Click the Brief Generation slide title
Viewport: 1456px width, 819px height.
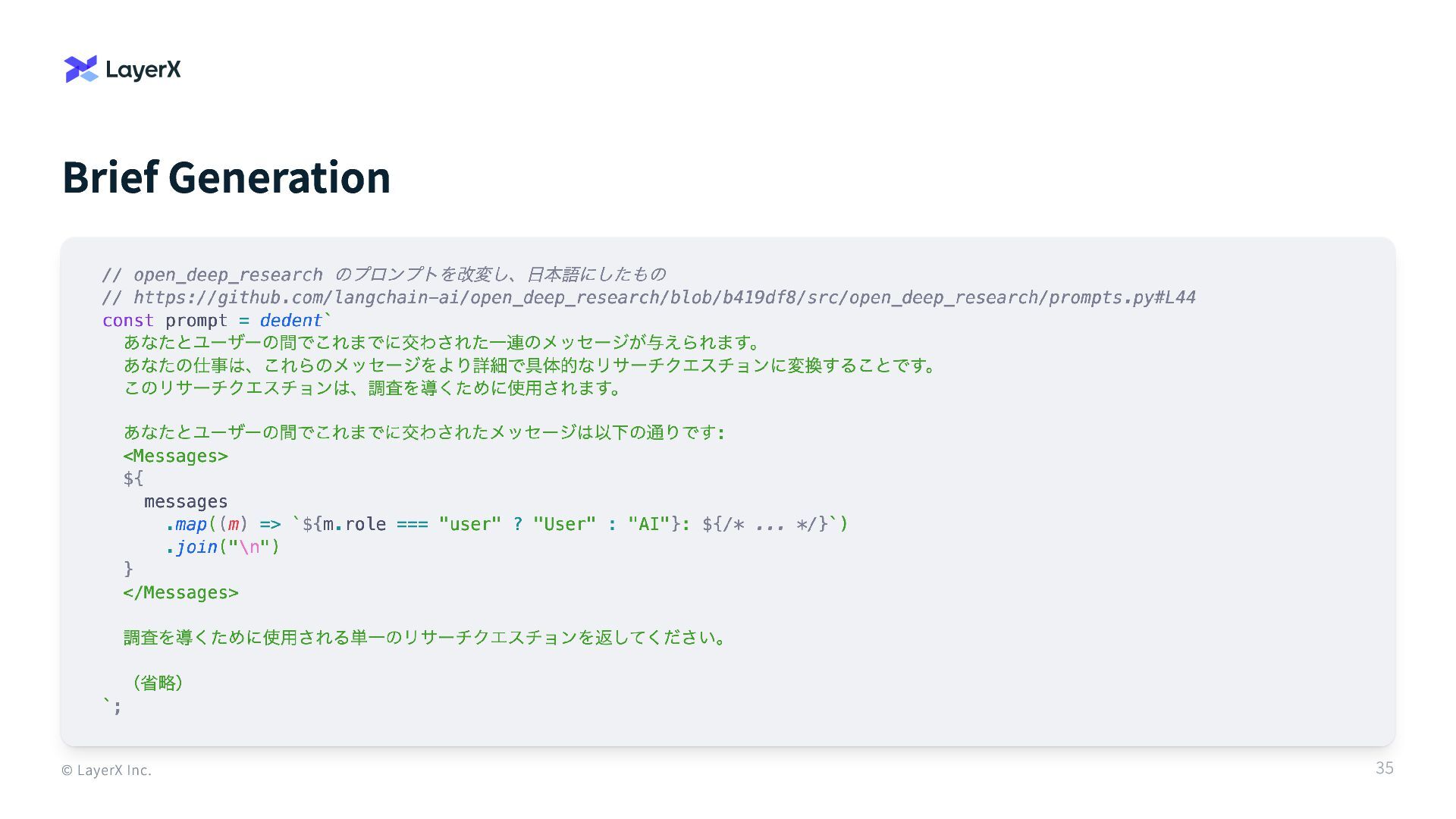pos(226,177)
